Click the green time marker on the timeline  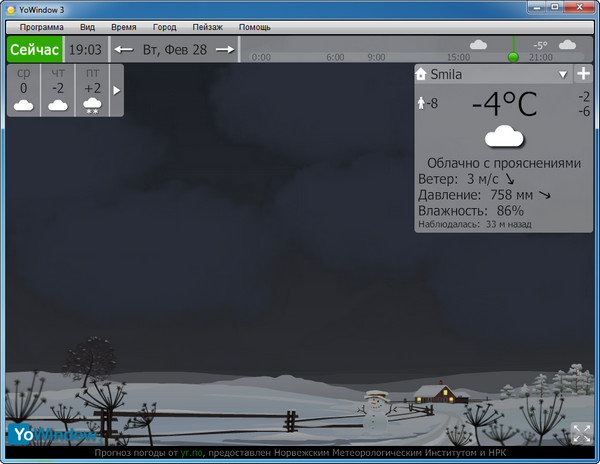click(x=513, y=57)
